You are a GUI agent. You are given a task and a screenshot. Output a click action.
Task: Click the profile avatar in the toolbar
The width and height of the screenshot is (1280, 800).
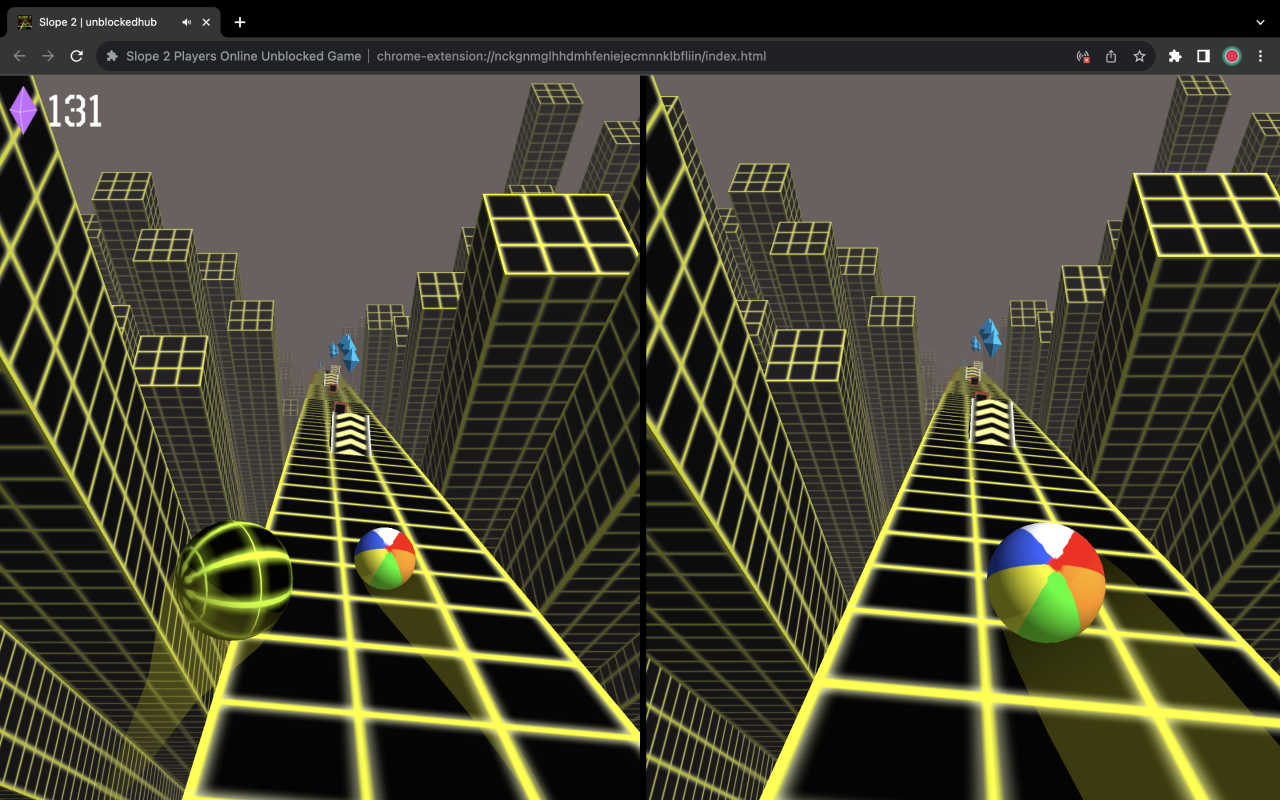tap(1232, 56)
